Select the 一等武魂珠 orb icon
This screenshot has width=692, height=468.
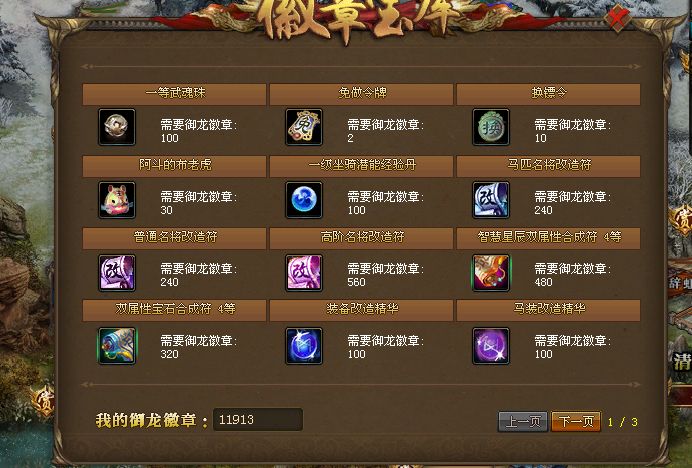click(117, 127)
